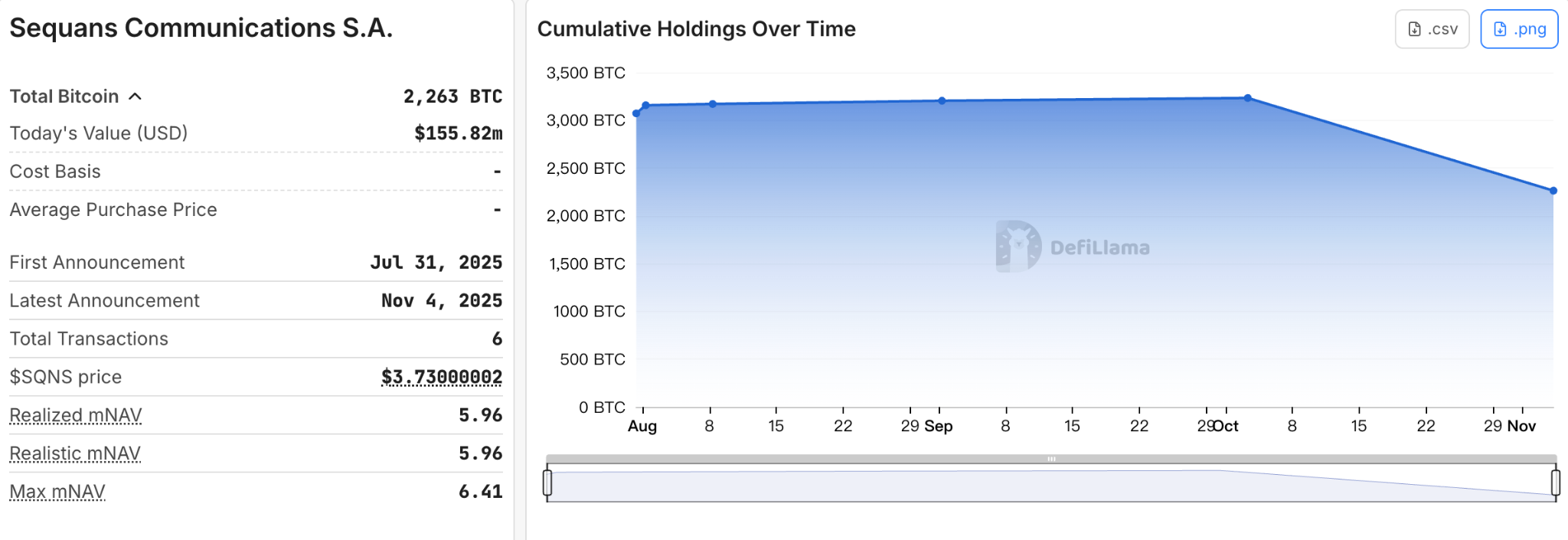
Task: Click the file icon in .png button
Action: point(1501,29)
